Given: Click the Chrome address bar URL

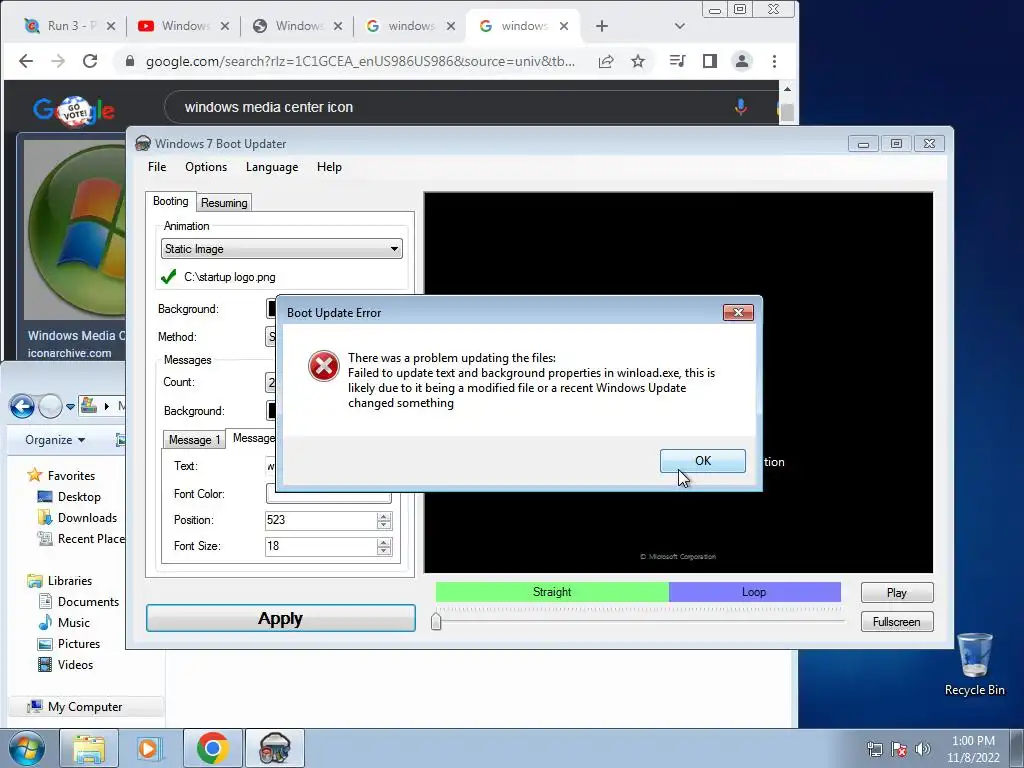Looking at the screenshot, I should click(360, 61).
